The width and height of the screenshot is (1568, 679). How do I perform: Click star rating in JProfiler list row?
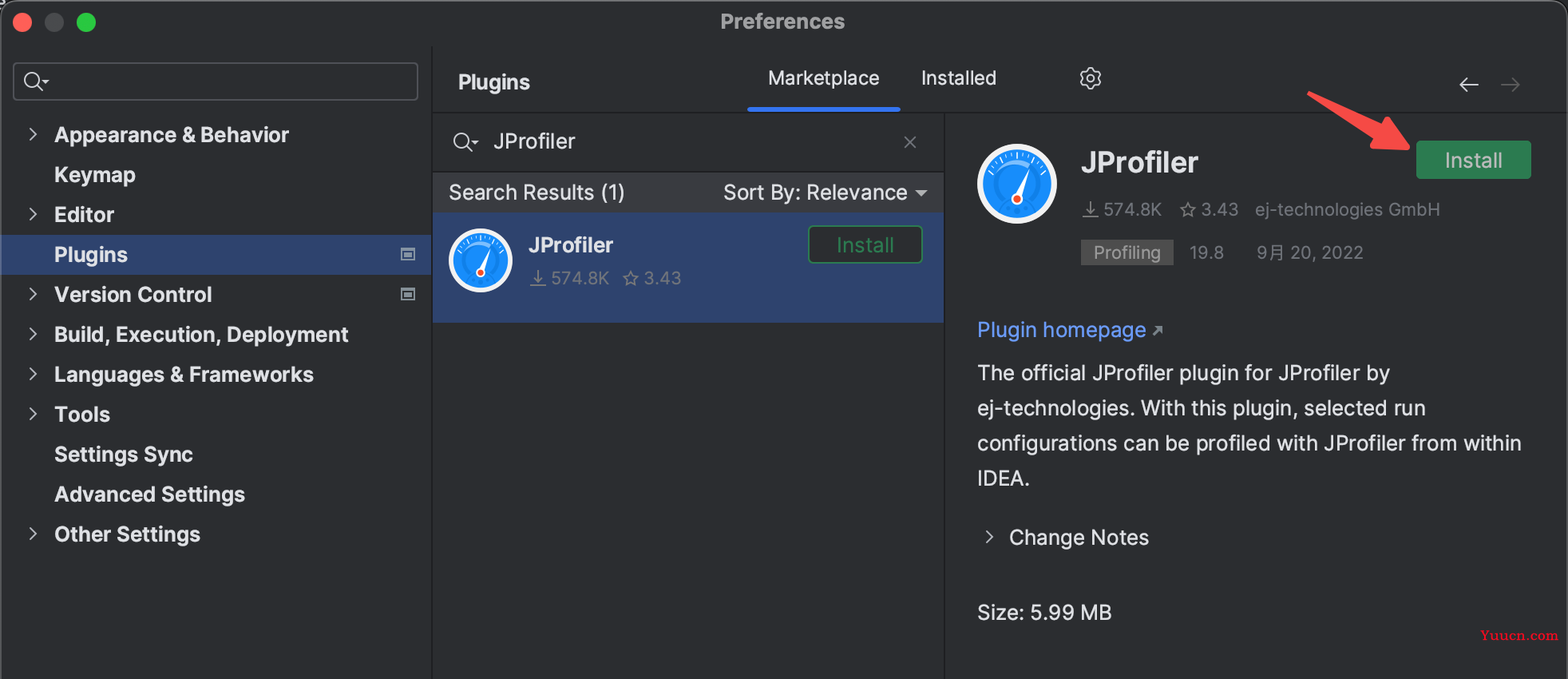coord(652,278)
